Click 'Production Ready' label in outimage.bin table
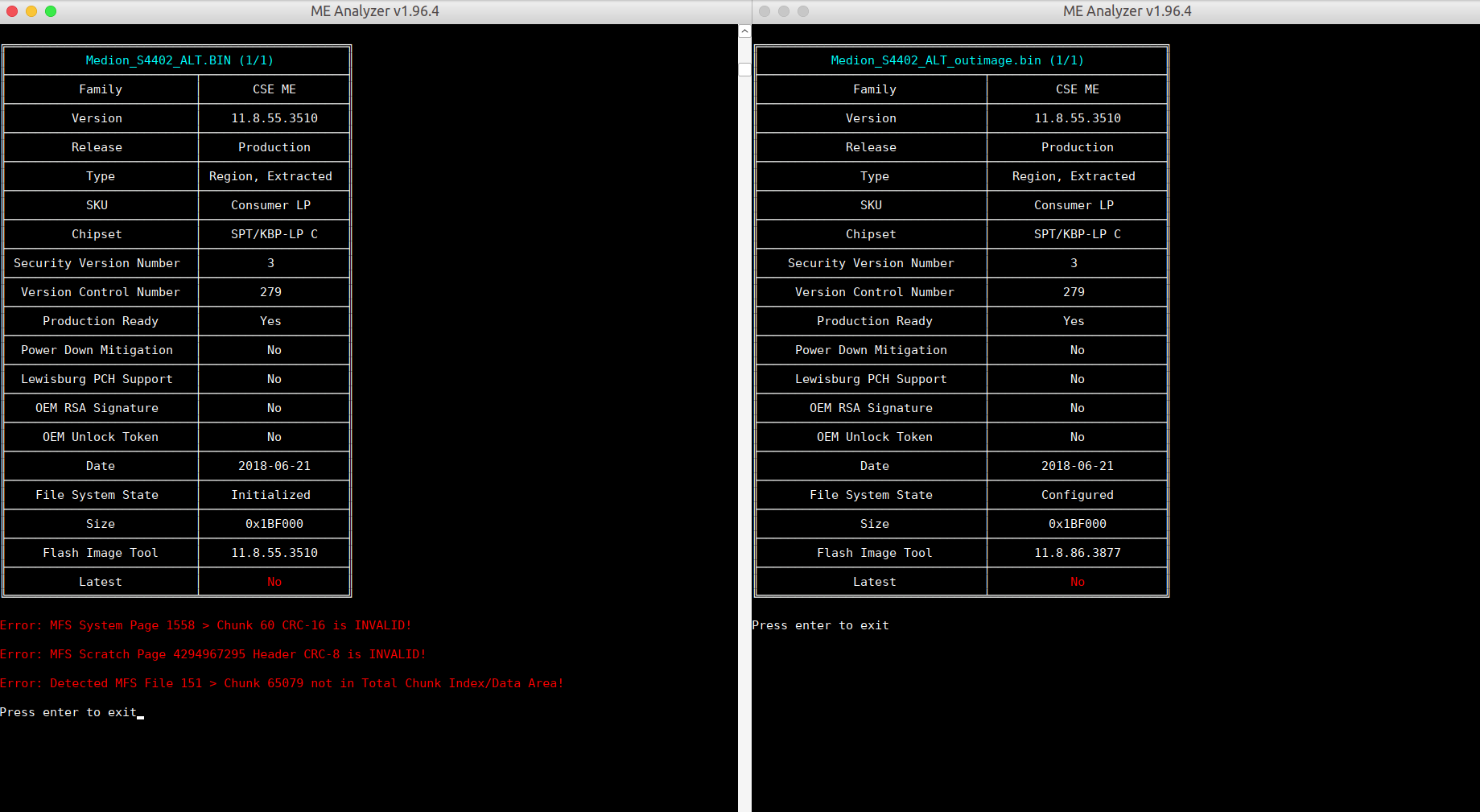The width and height of the screenshot is (1480, 812). [x=875, y=321]
